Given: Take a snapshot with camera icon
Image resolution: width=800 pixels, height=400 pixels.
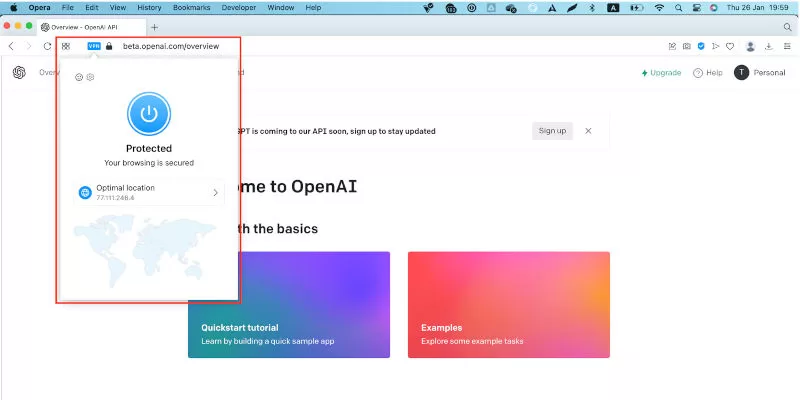Looking at the screenshot, I should pyautogui.click(x=687, y=46).
